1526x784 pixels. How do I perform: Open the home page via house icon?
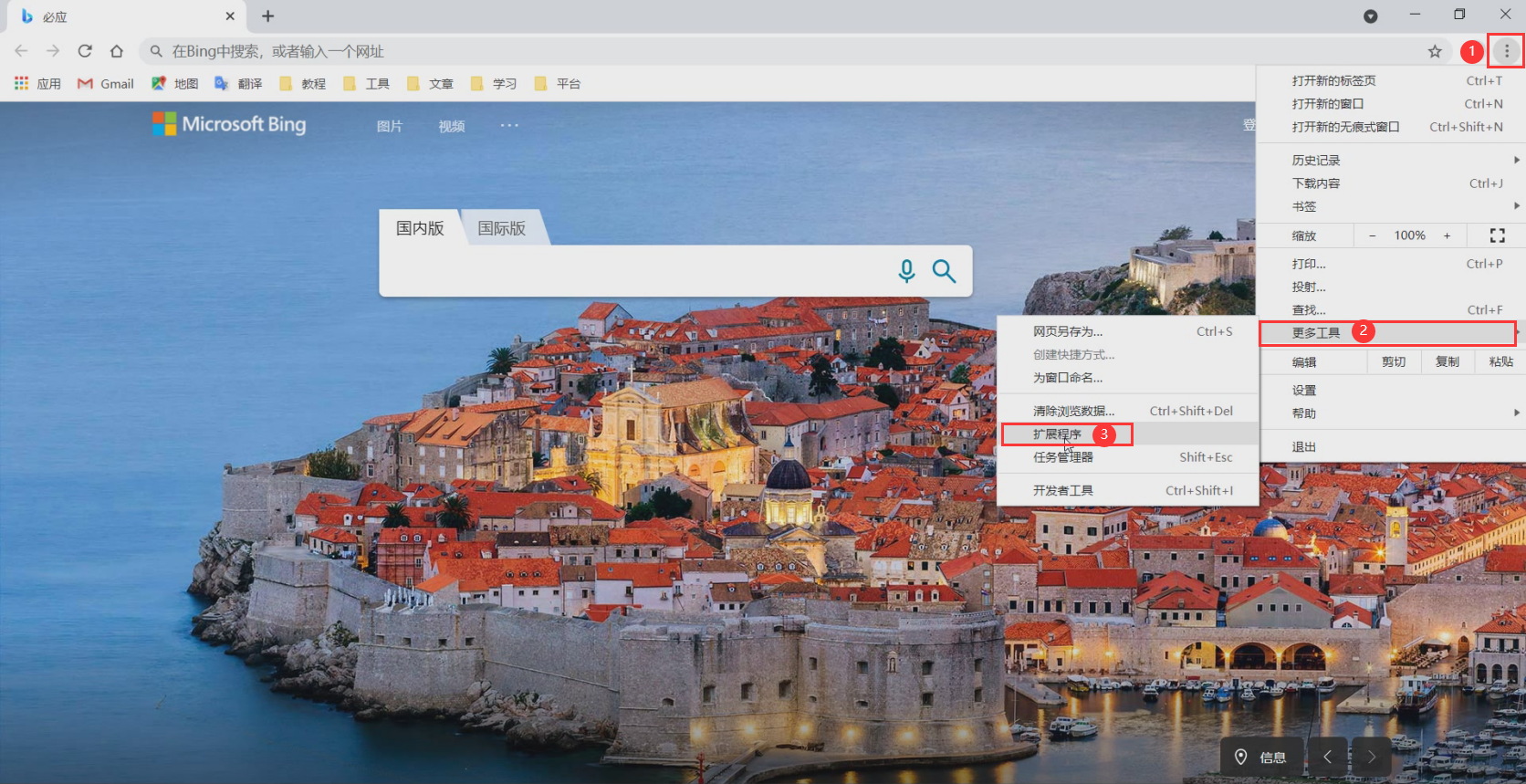pyautogui.click(x=117, y=51)
